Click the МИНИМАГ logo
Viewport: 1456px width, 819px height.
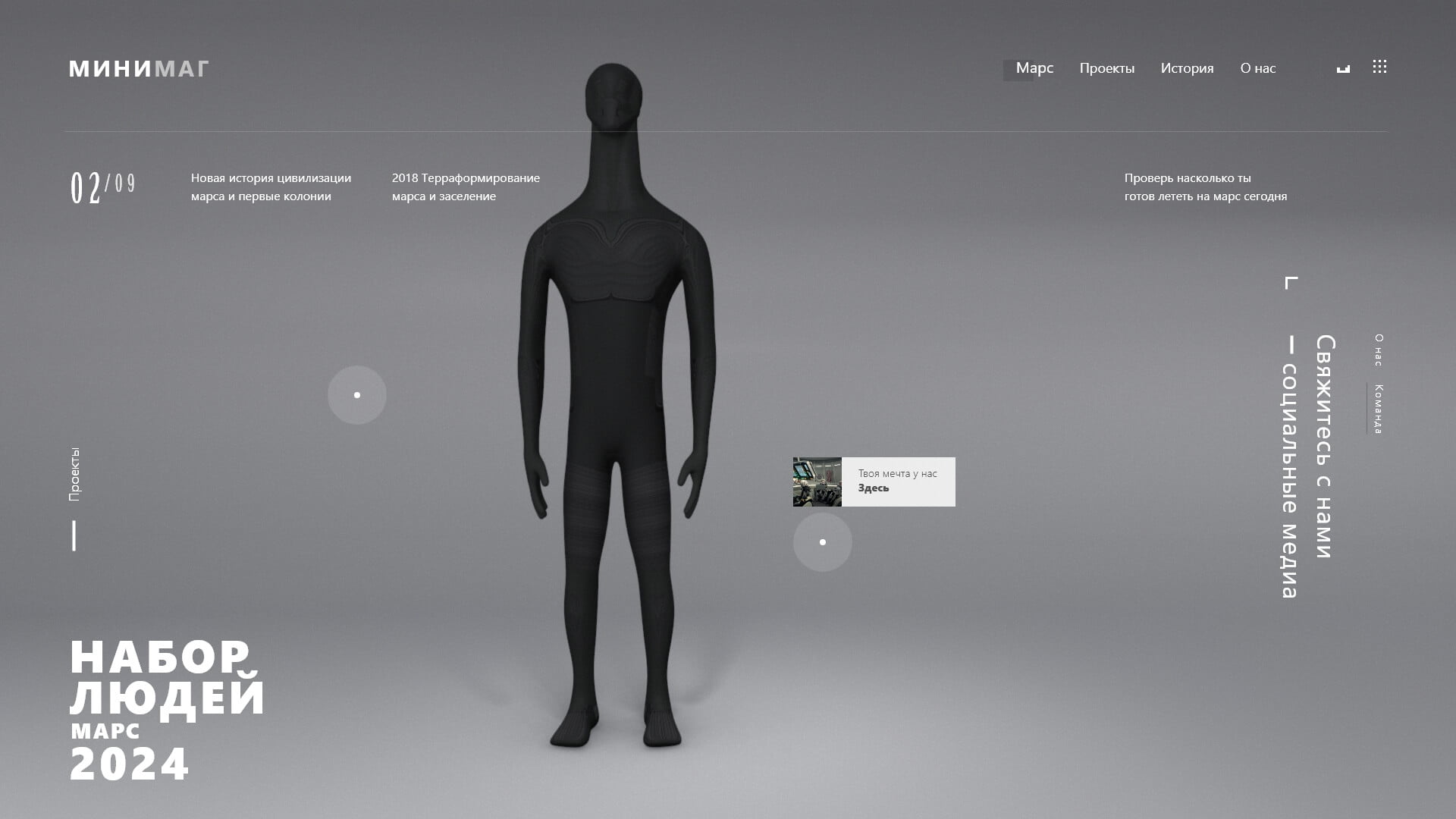[x=139, y=69]
